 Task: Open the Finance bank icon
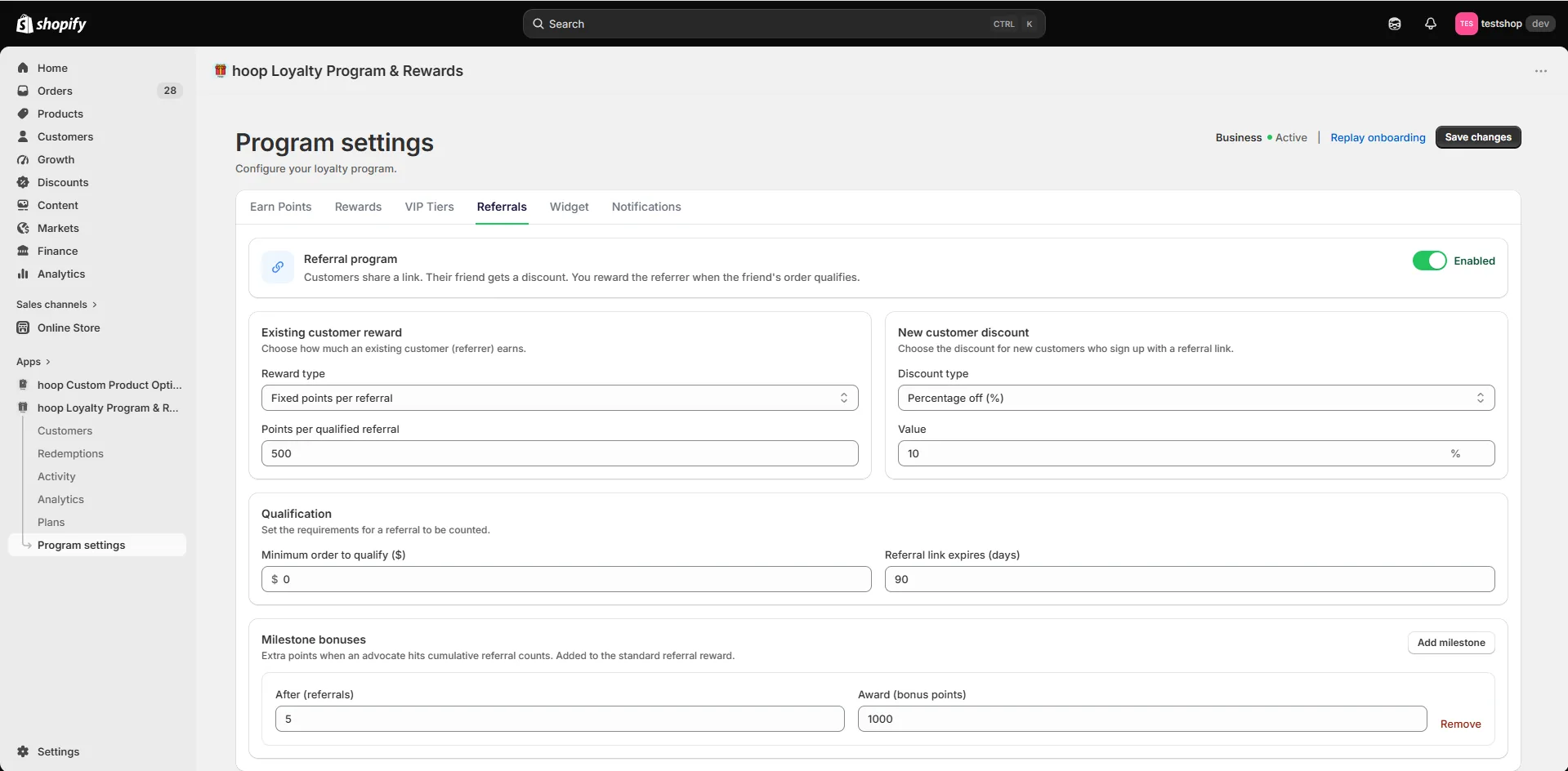point(23,251)
